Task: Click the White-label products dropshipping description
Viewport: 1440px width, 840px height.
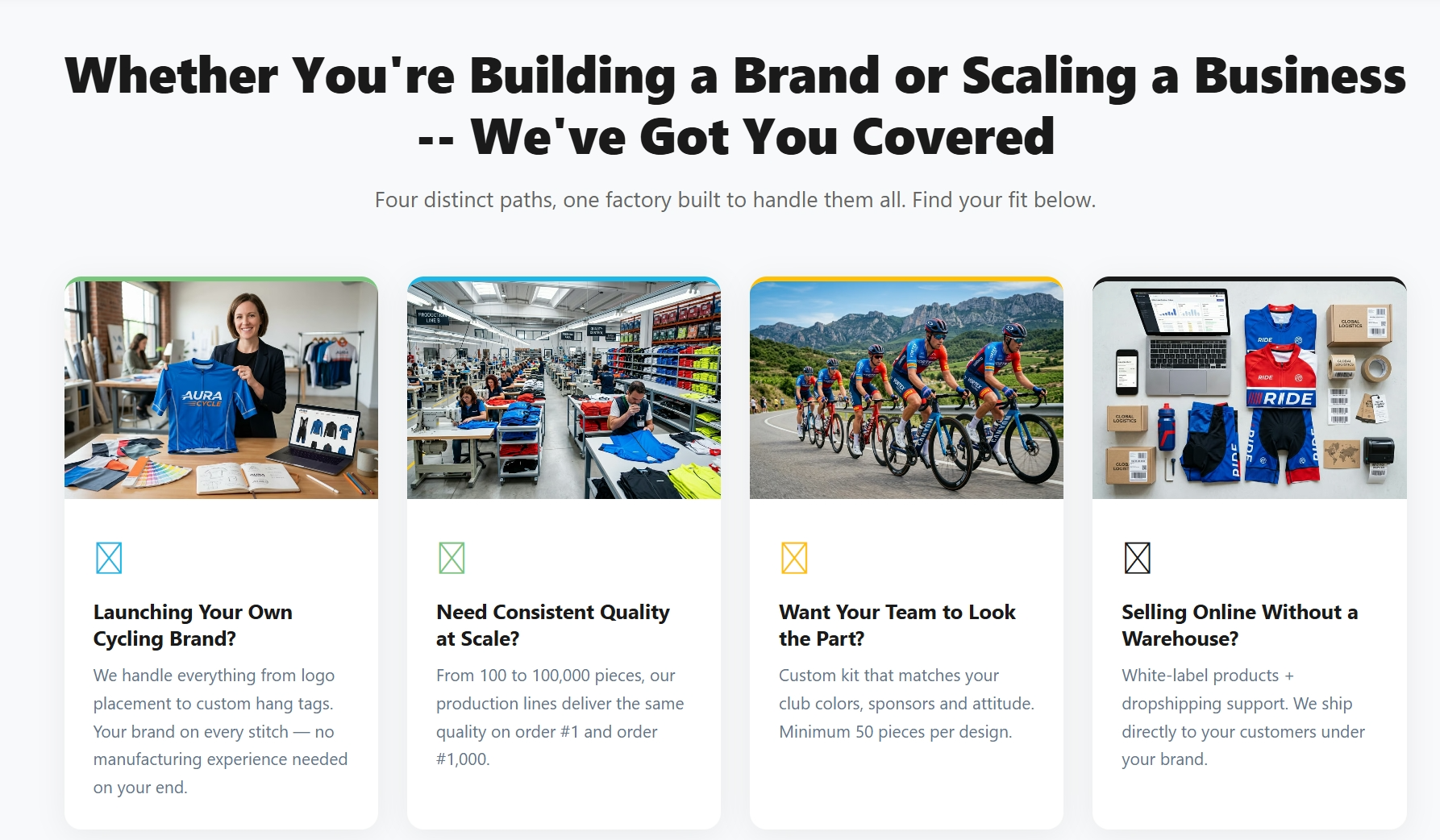Action: point(1242,717)
